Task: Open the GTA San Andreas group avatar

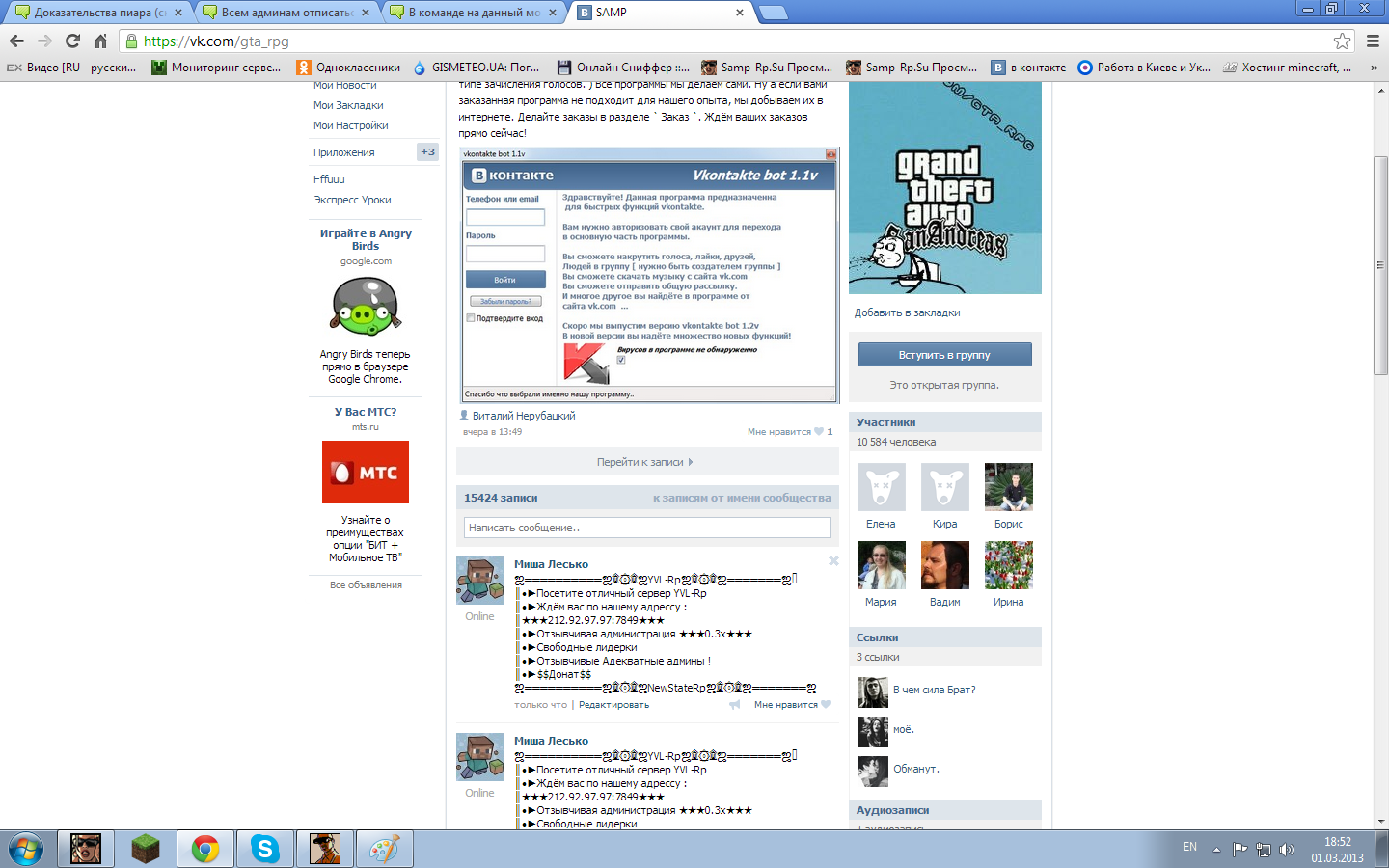Action: click(945, 188)
